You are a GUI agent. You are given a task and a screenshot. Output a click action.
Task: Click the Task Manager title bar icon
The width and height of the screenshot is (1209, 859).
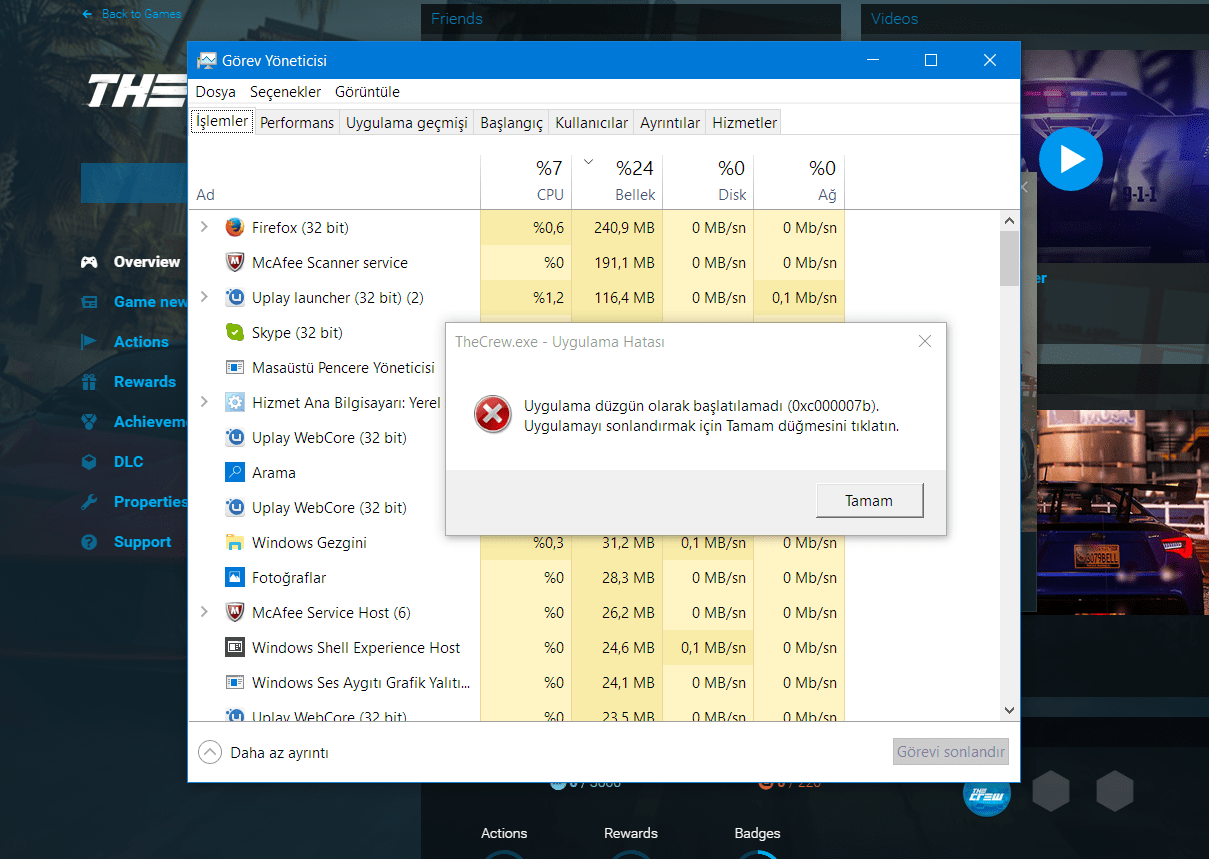point(206,61)
